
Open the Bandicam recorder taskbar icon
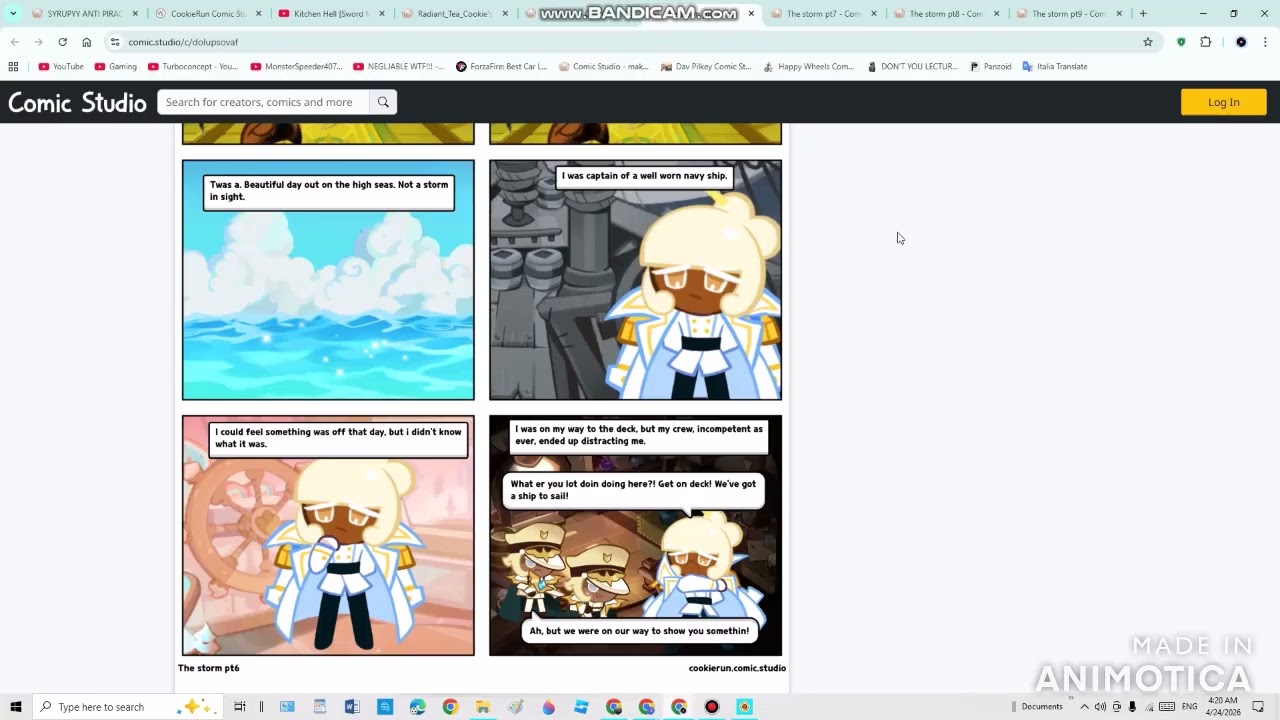[712, 707]
